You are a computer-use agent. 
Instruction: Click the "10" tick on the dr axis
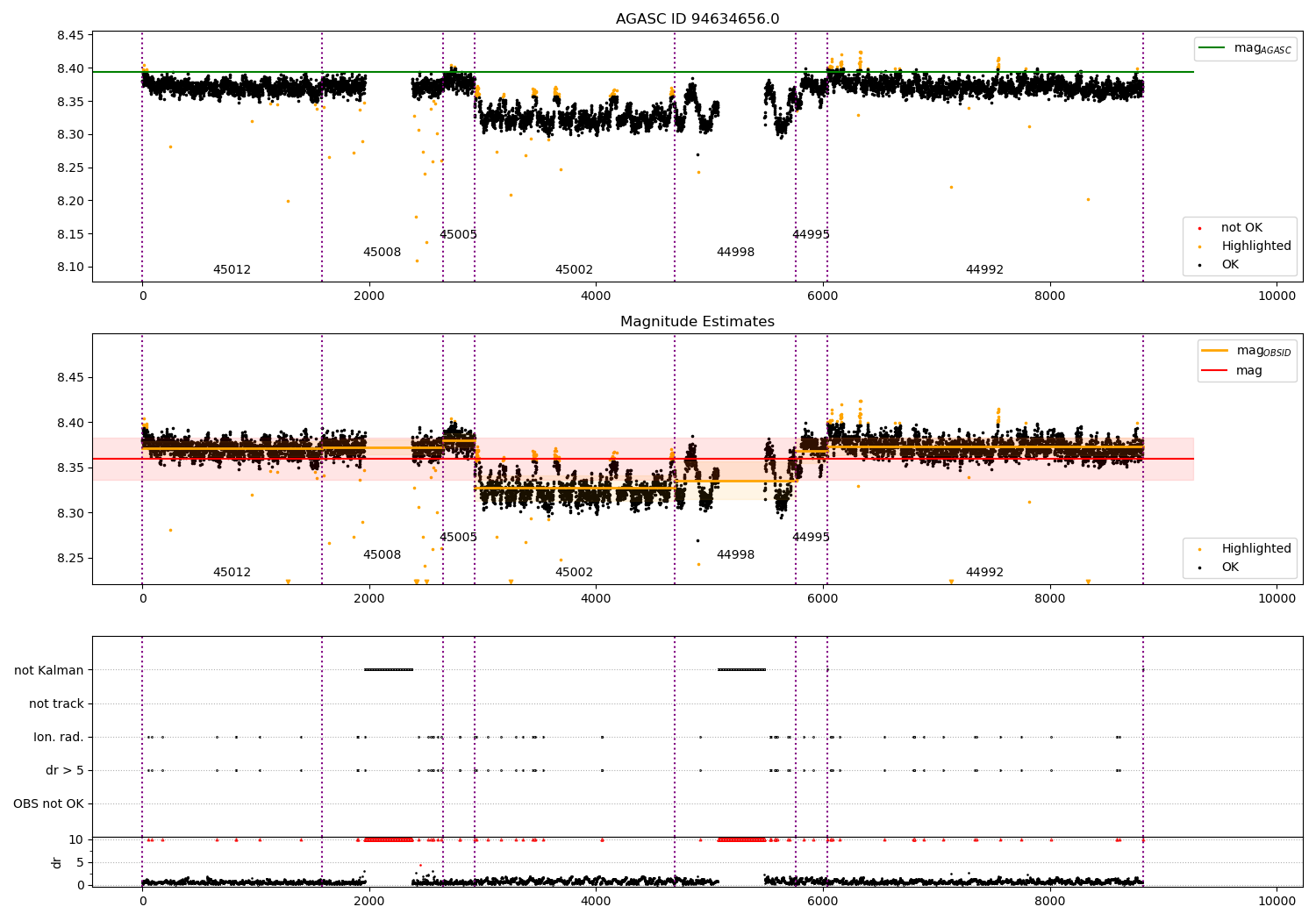coord(76,840)
